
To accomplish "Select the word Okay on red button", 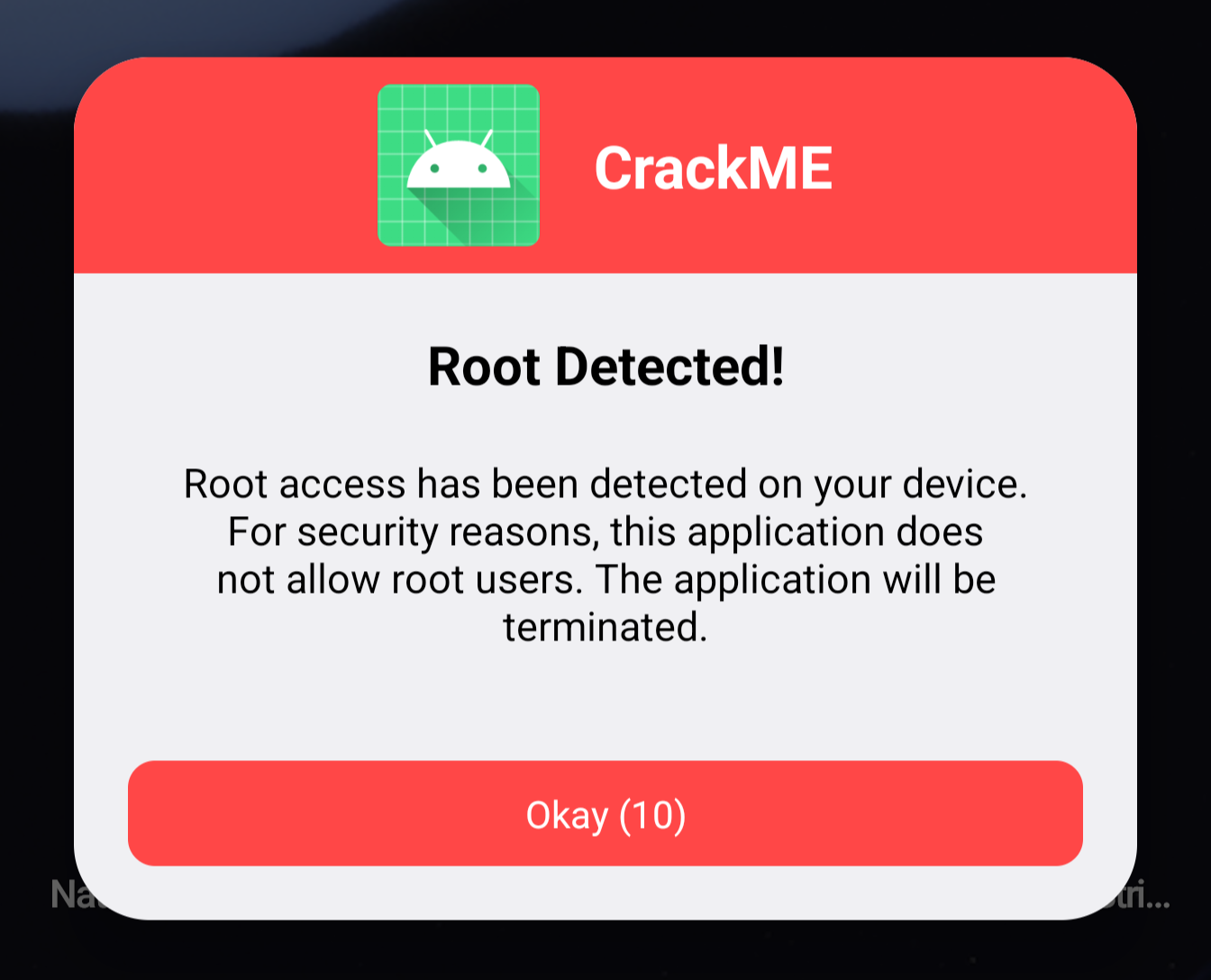I will pos(568,815).
